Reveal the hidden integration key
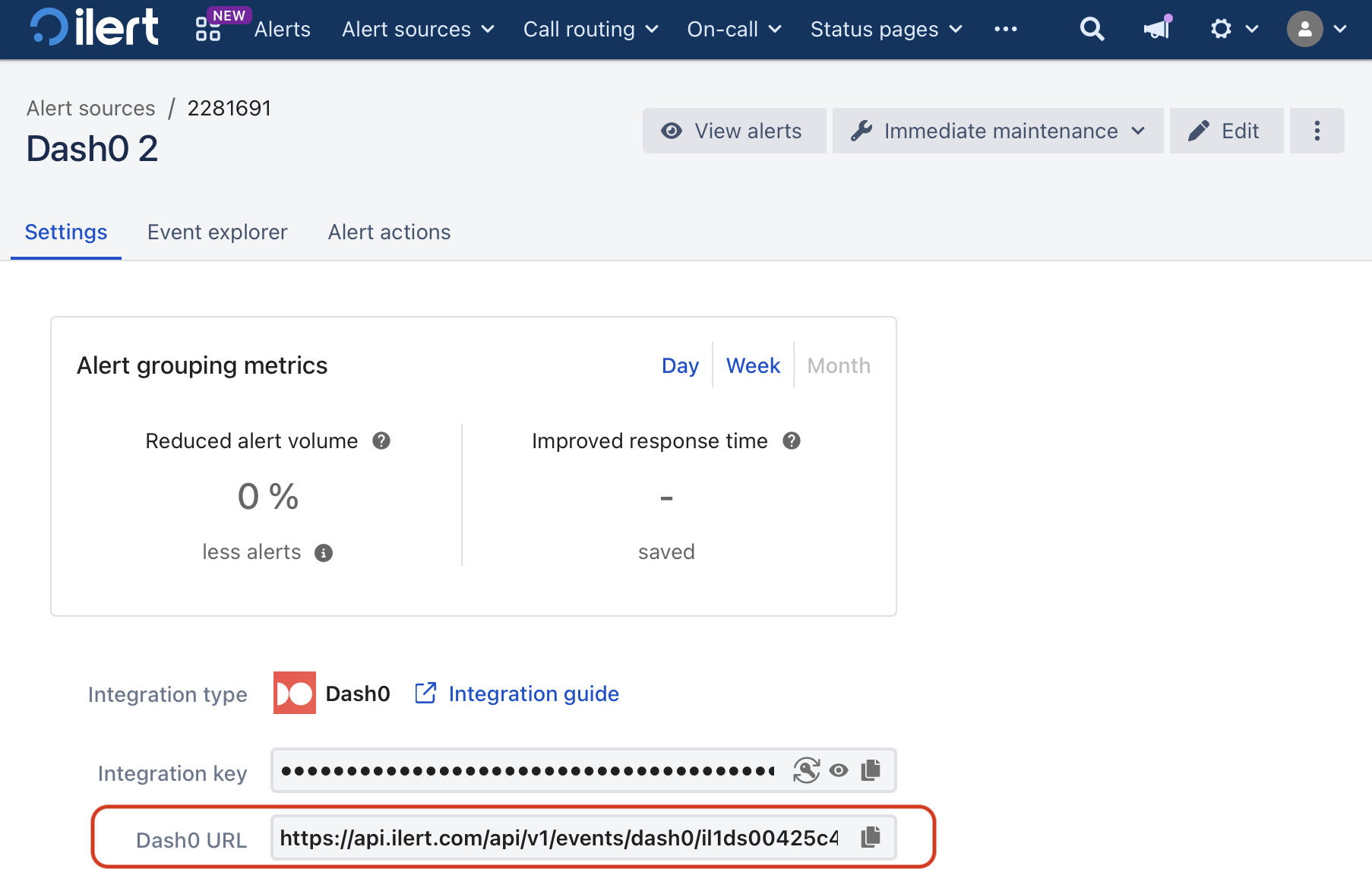 pyautogui.click(x=839, y=770)
